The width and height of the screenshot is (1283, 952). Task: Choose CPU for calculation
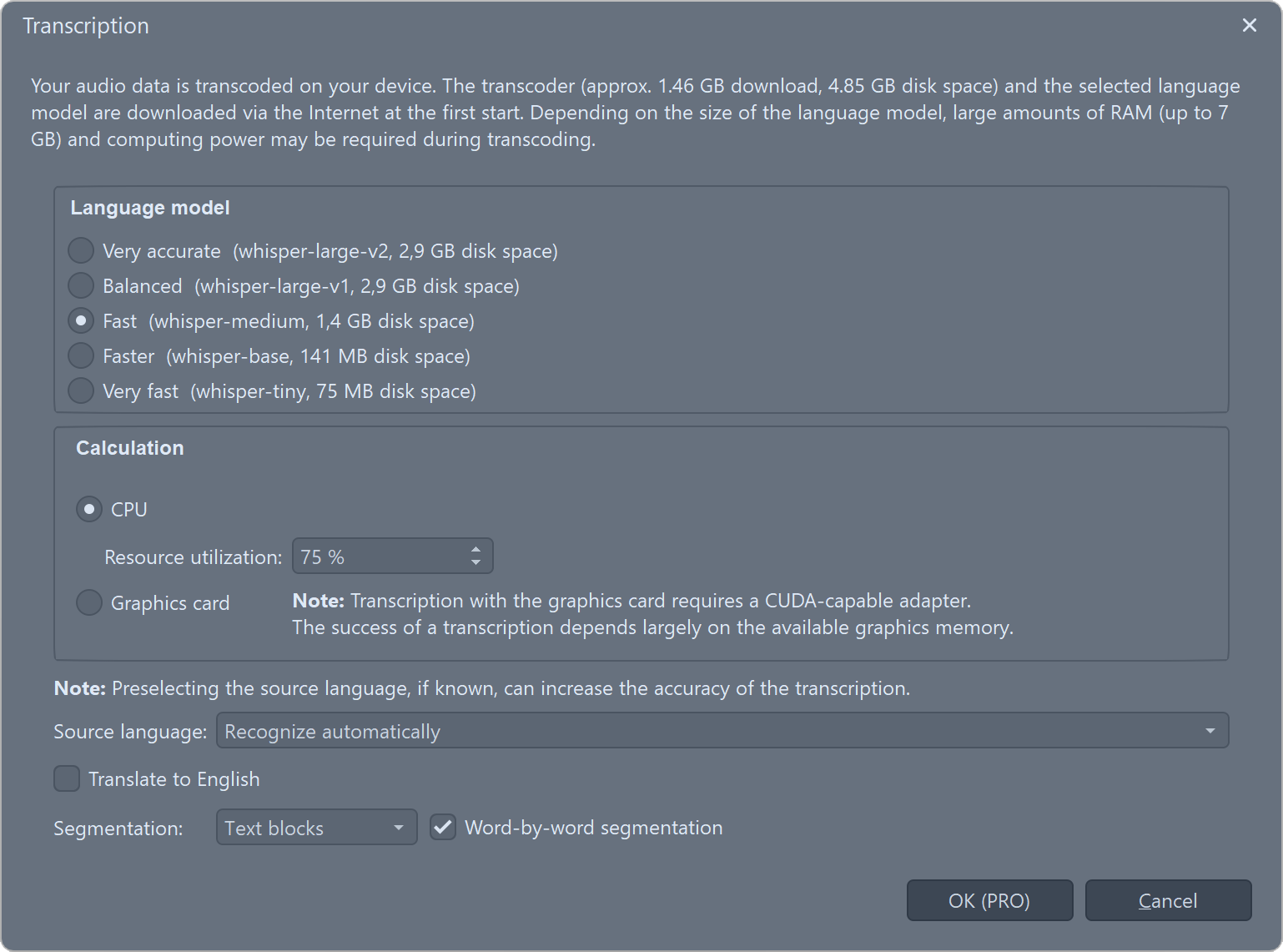[x=89, y=509]
